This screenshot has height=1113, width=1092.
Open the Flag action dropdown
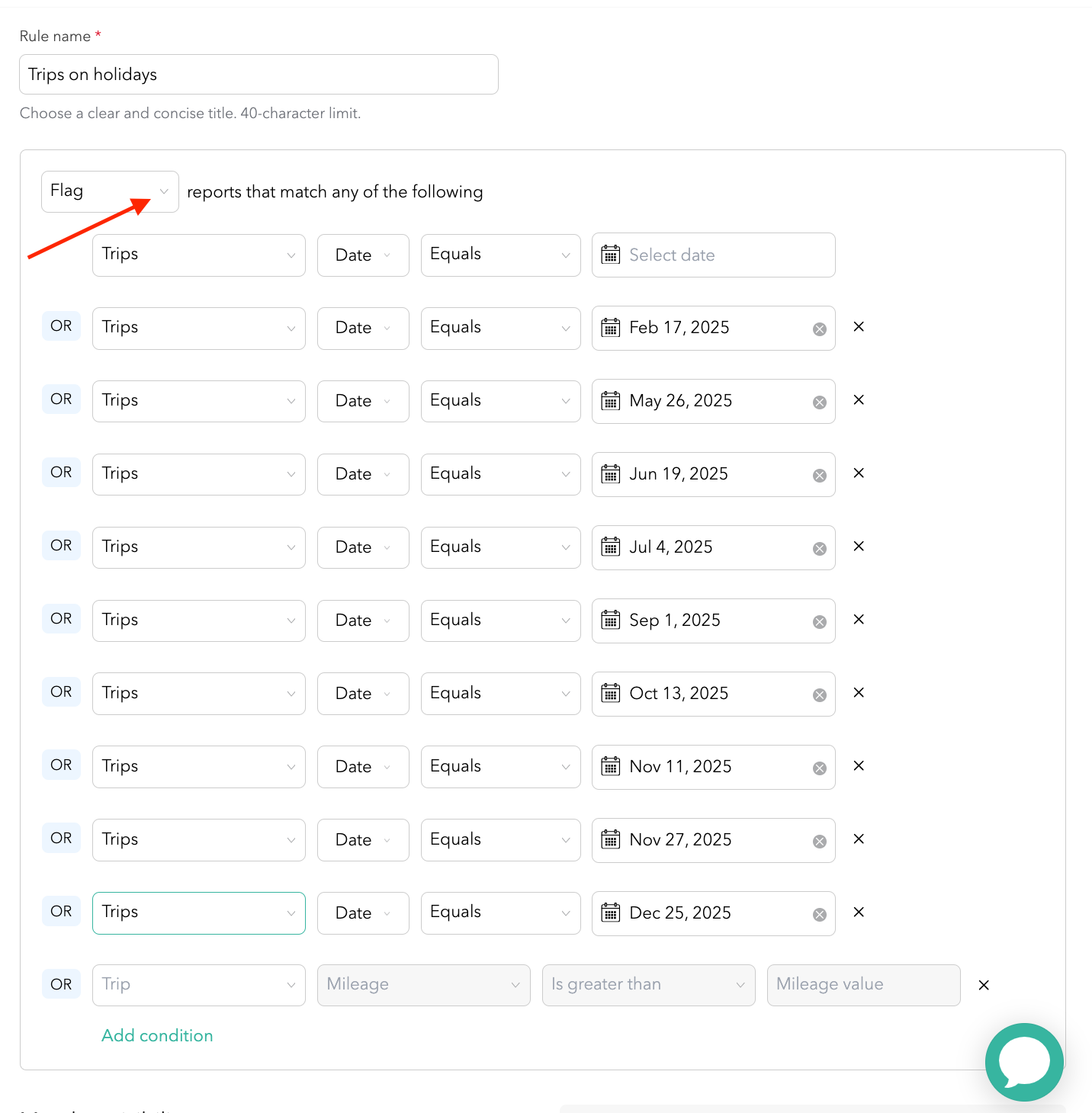(110, 191)
